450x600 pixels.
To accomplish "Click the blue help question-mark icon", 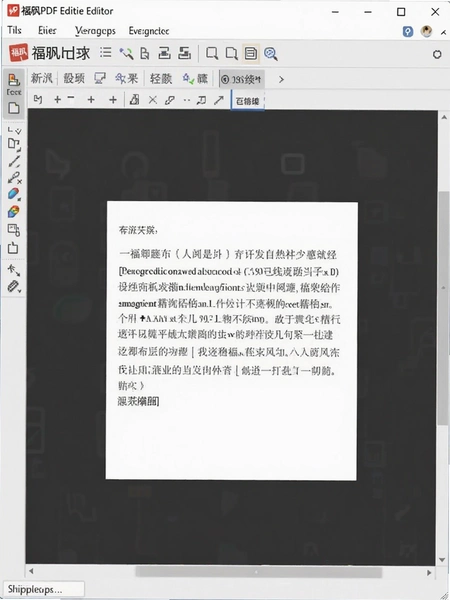I will 408,31.
